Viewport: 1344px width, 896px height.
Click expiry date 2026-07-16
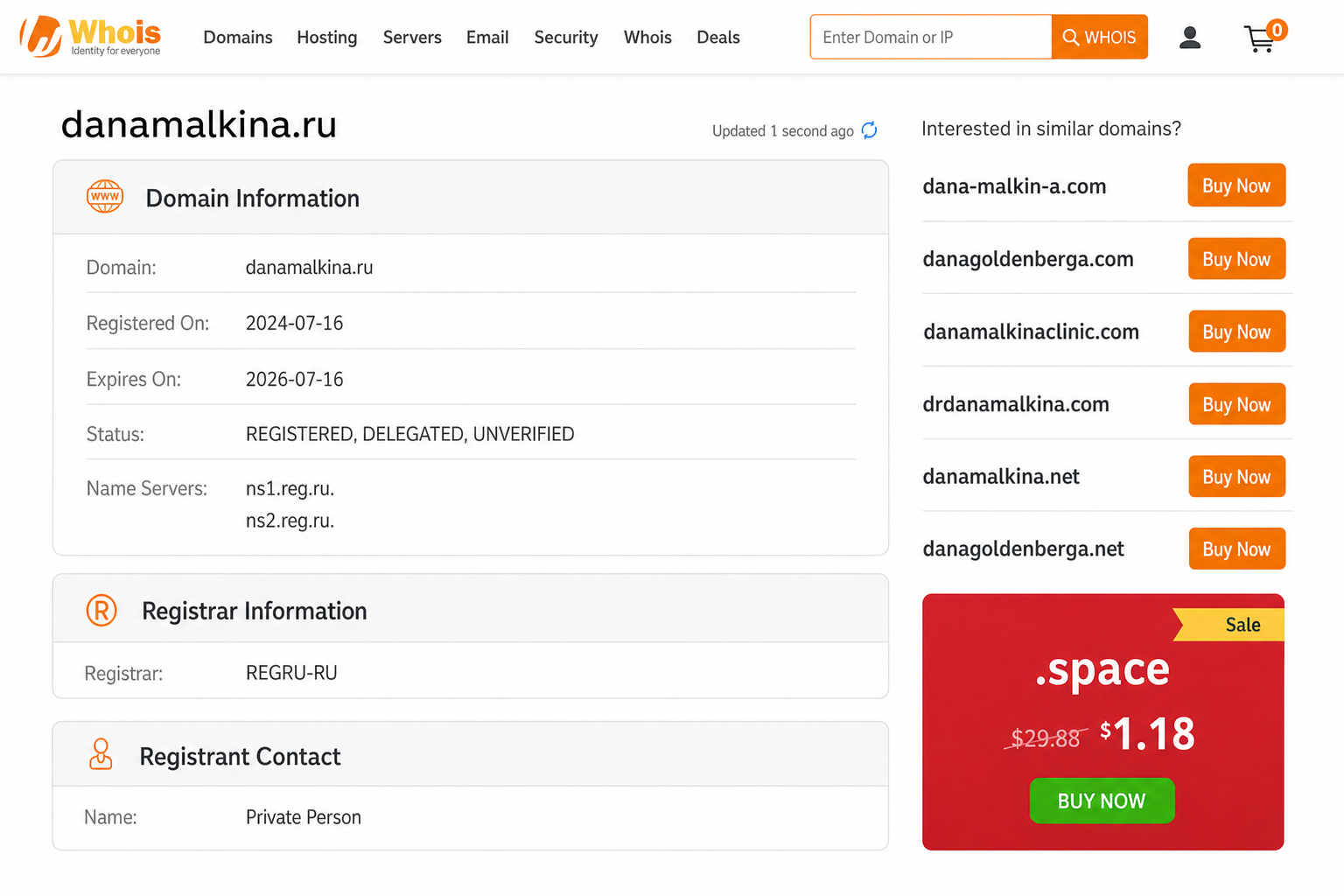coord(294,380)
